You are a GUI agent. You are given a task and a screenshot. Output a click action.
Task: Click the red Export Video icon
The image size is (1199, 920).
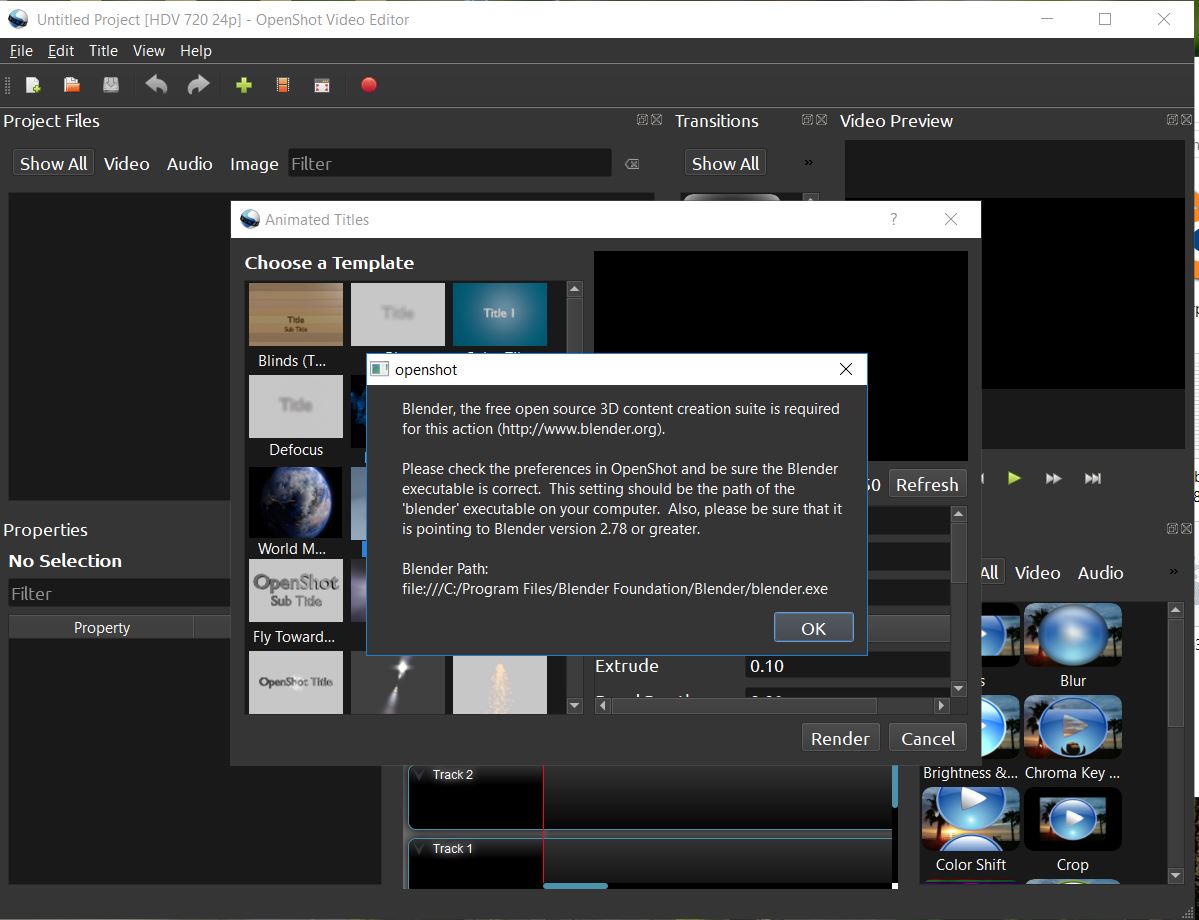[368, 85]
